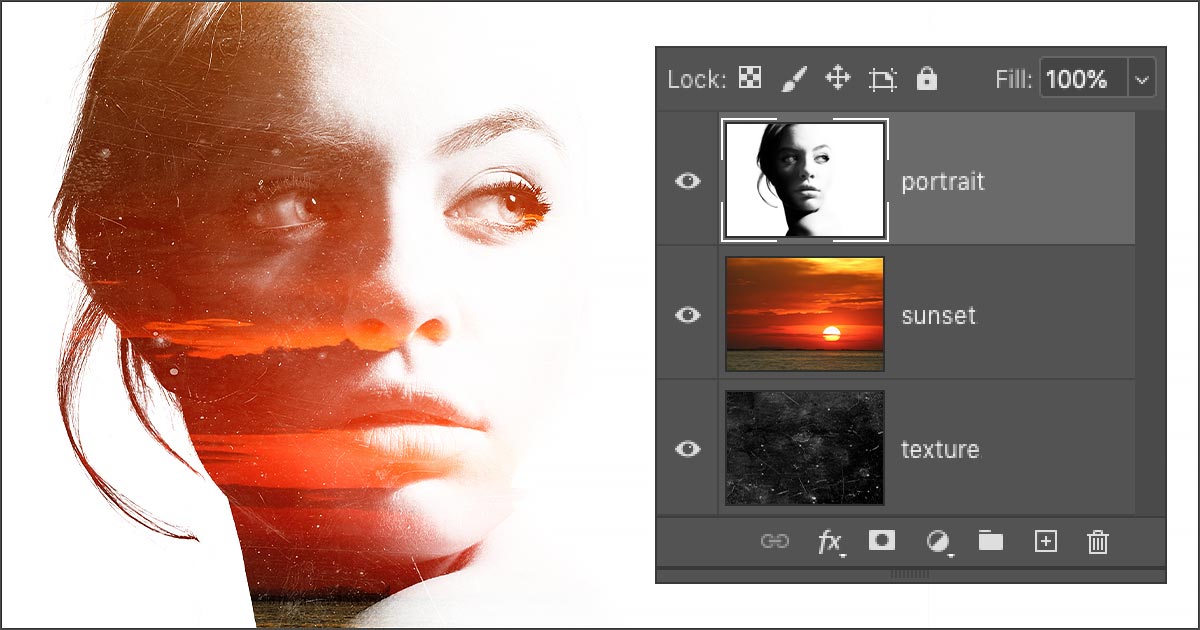Enable Lock image pixels (brush icon)

(793, 79)
